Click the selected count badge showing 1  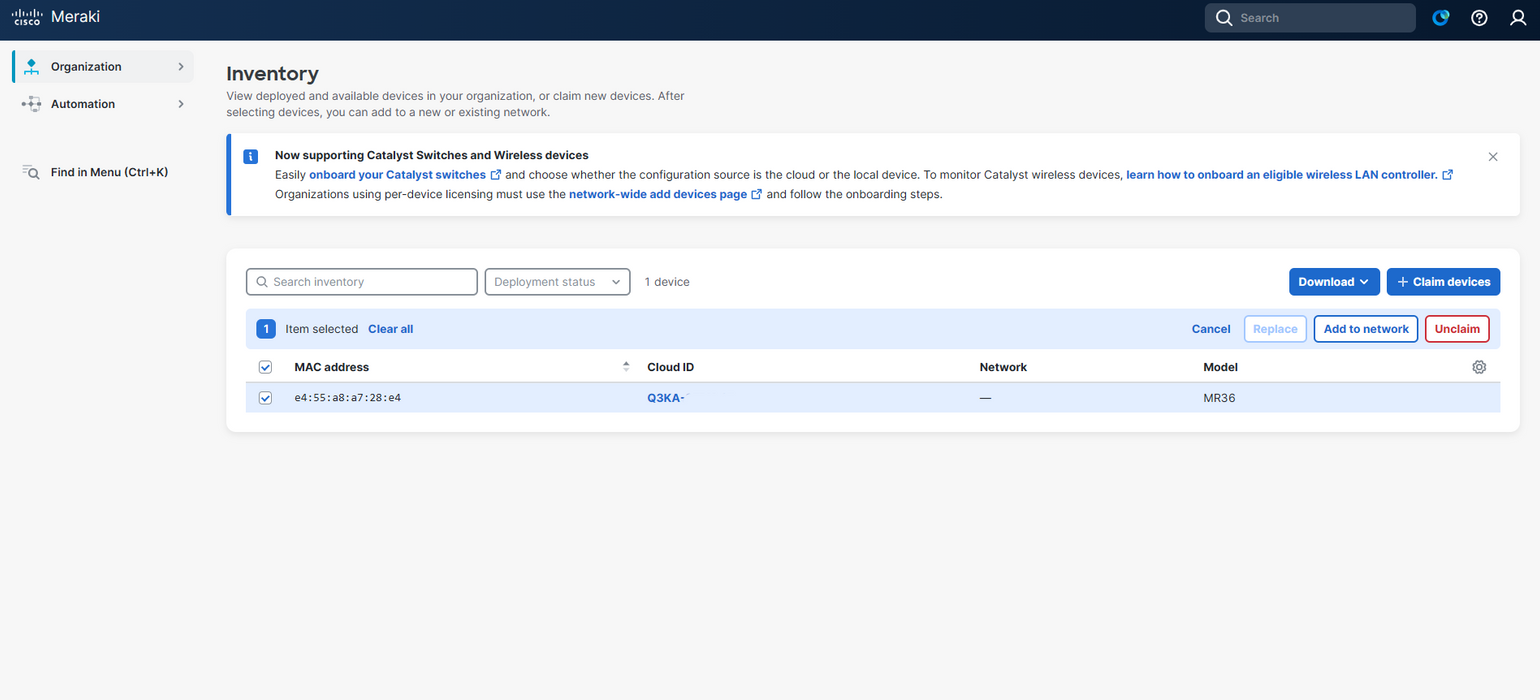266,329
